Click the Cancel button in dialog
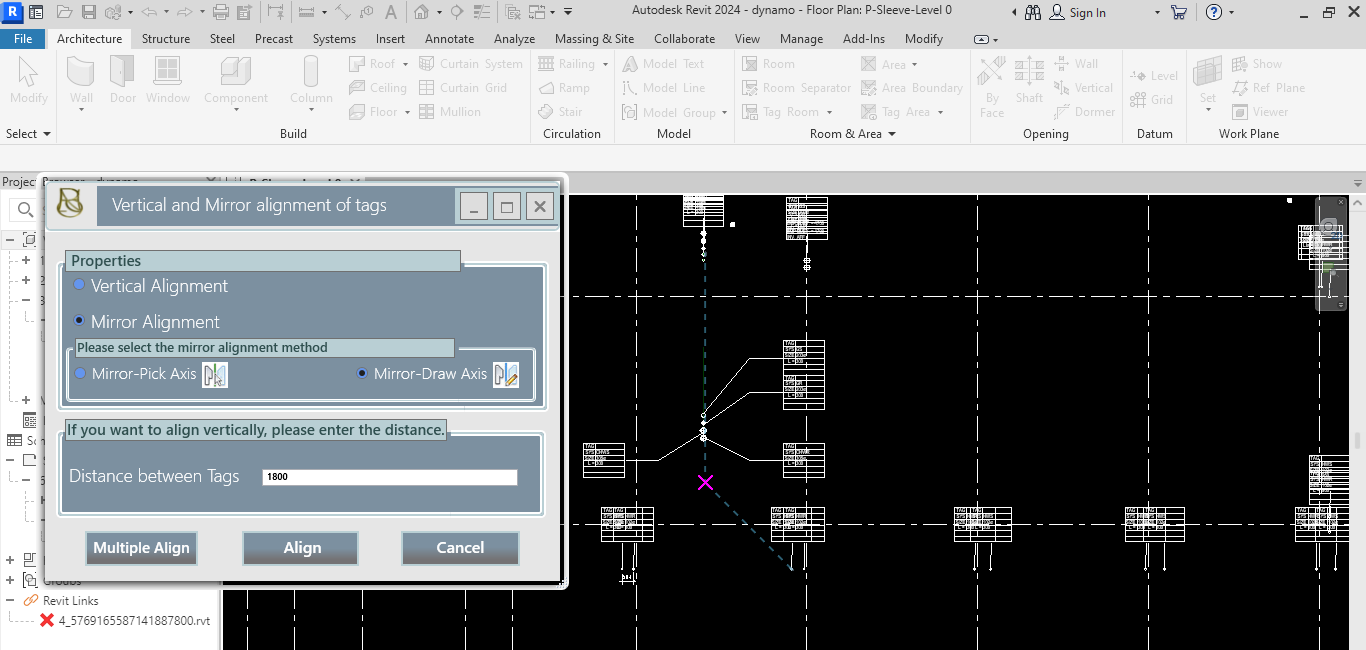 (x=460, y=548)
